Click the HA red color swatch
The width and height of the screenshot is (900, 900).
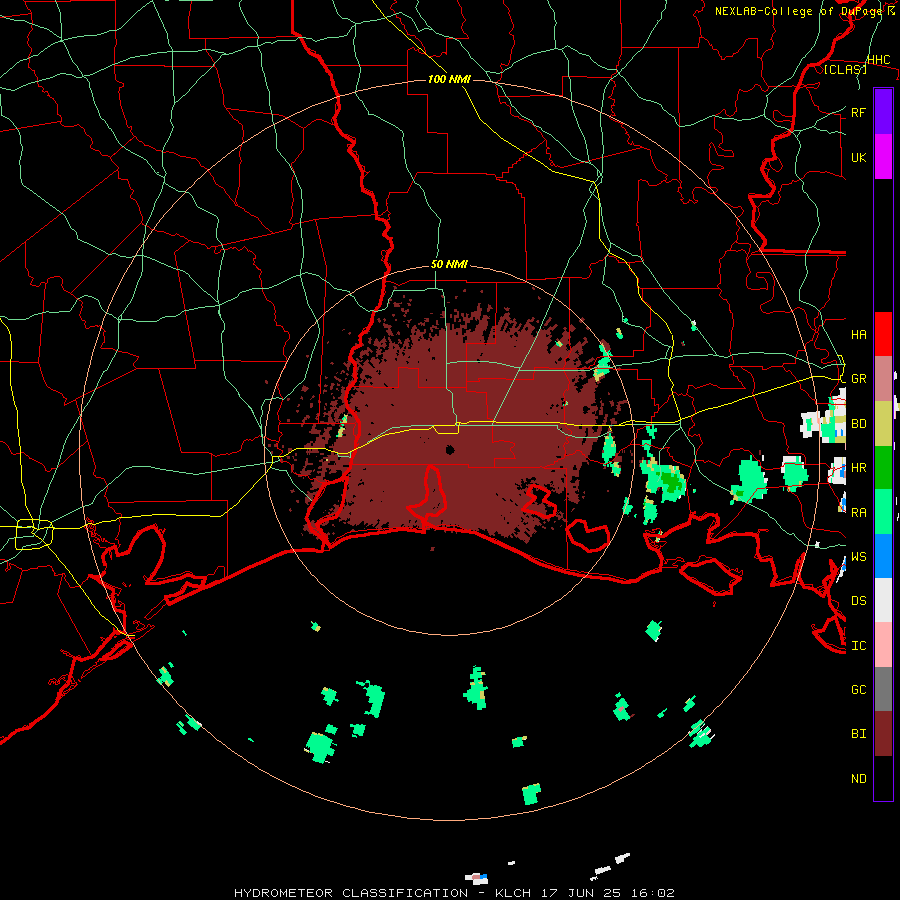pyautogui.click(x=883, y=334)
